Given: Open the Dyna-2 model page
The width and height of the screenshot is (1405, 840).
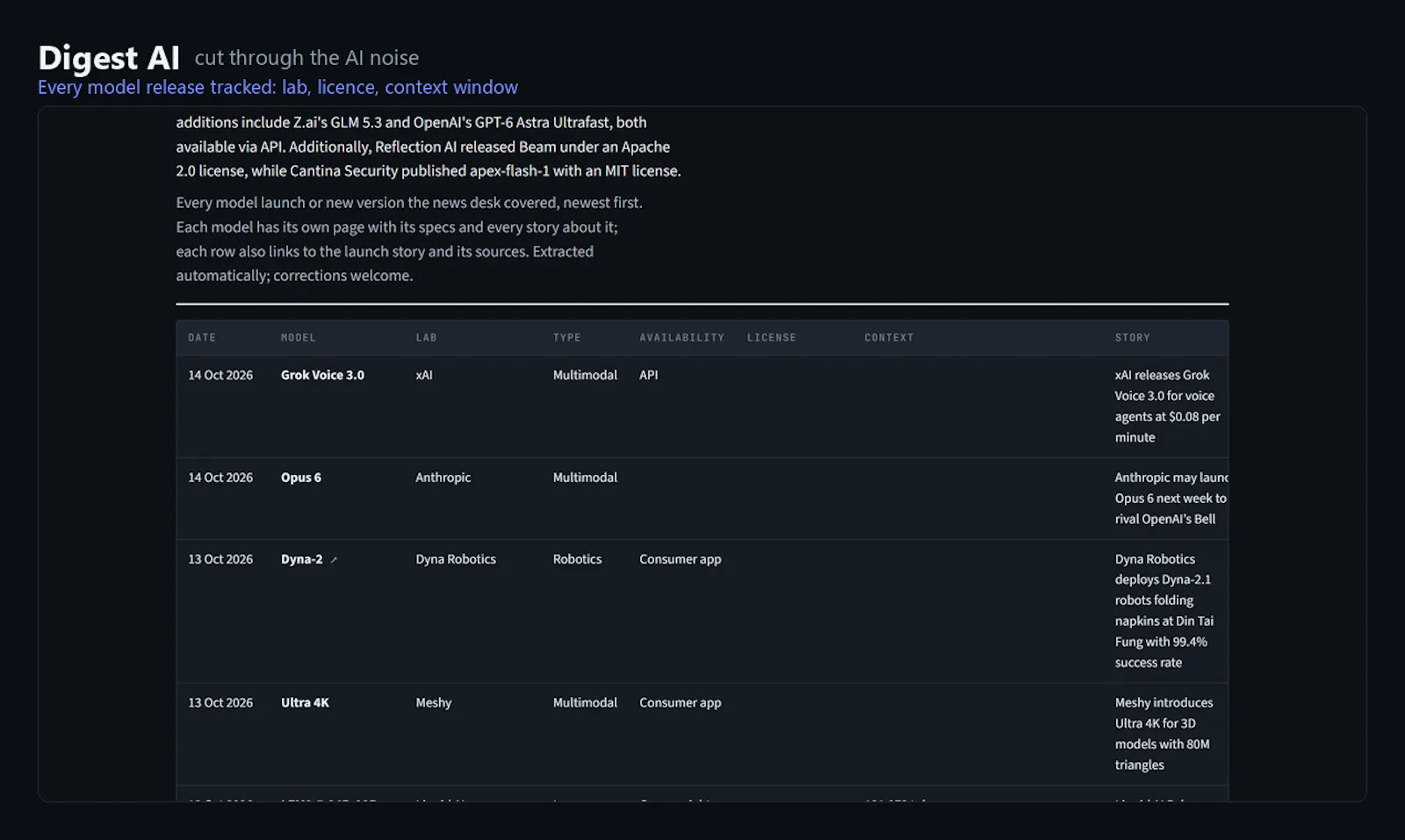Looking at the screenshot, I should 302,559.
